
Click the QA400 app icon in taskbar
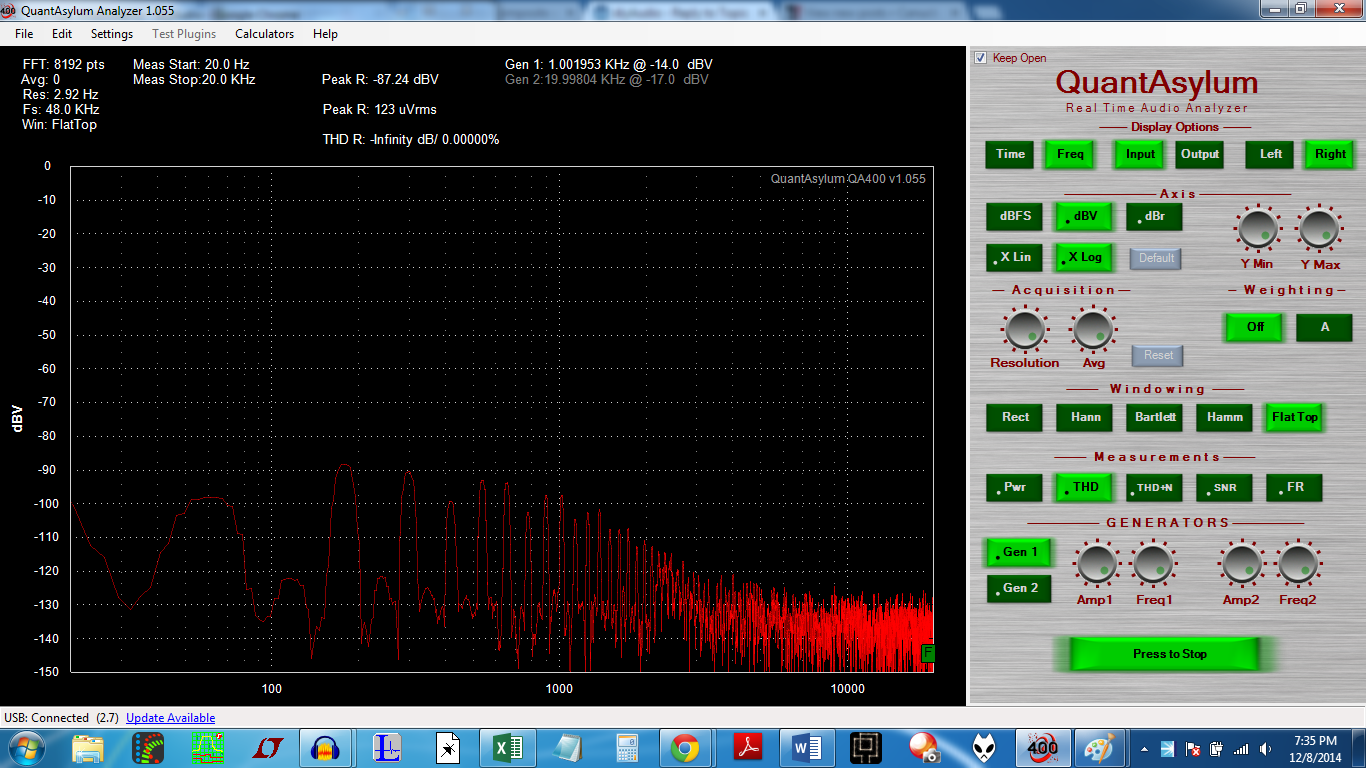[1042, 748]
